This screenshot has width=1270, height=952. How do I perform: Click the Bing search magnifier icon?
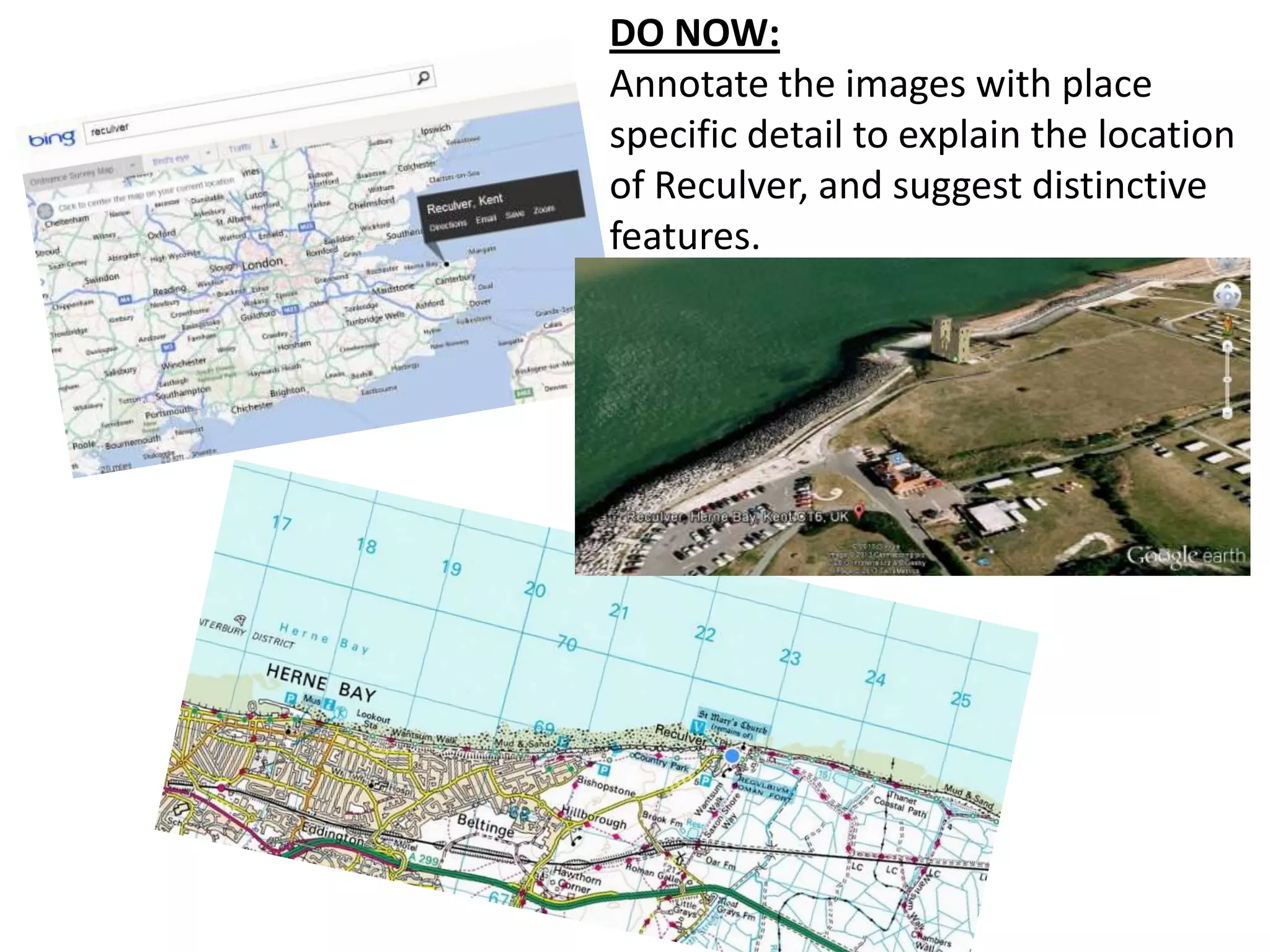423,79
